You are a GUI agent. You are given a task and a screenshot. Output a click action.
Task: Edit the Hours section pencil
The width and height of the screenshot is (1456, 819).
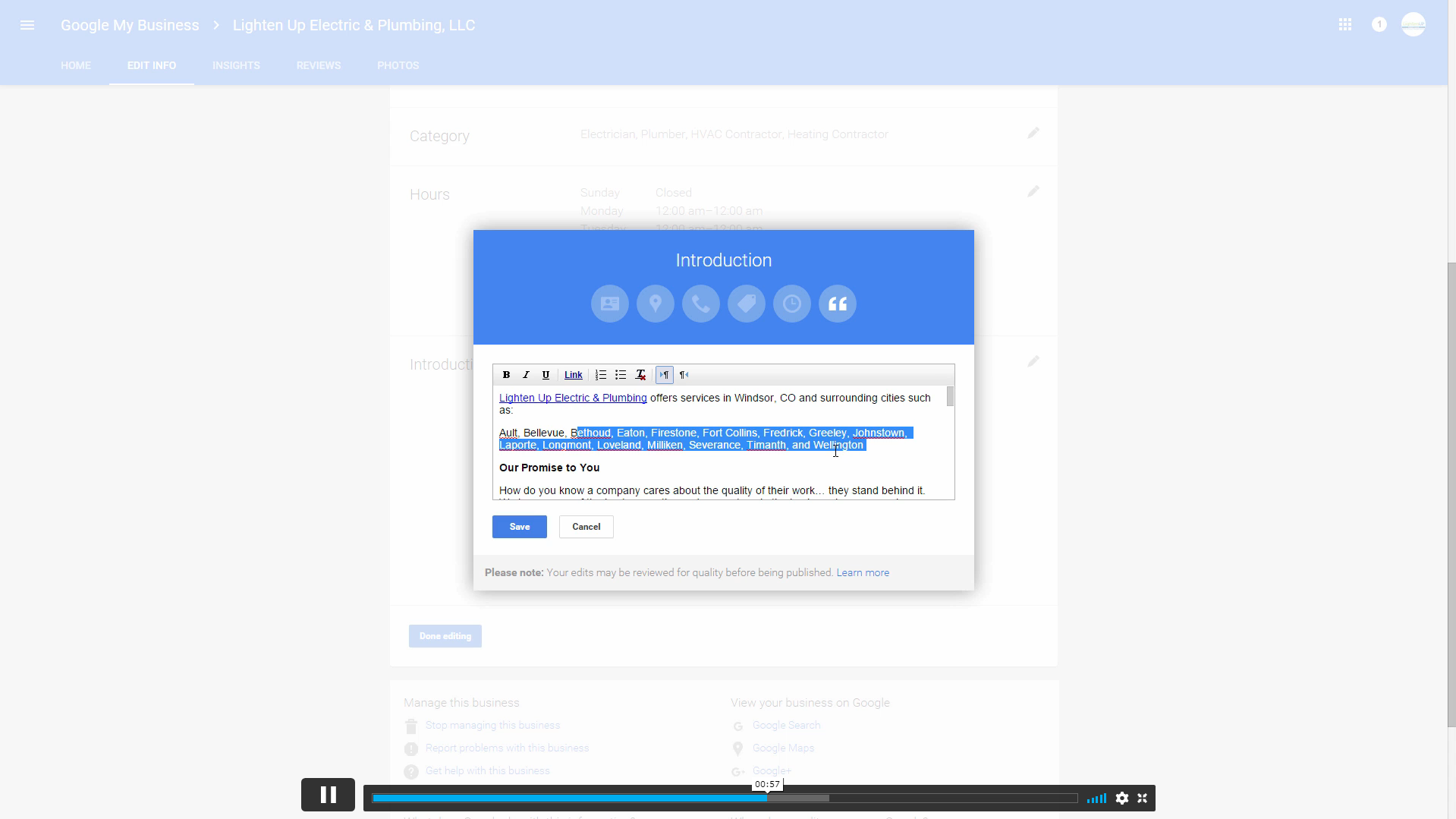point(1033,192)
